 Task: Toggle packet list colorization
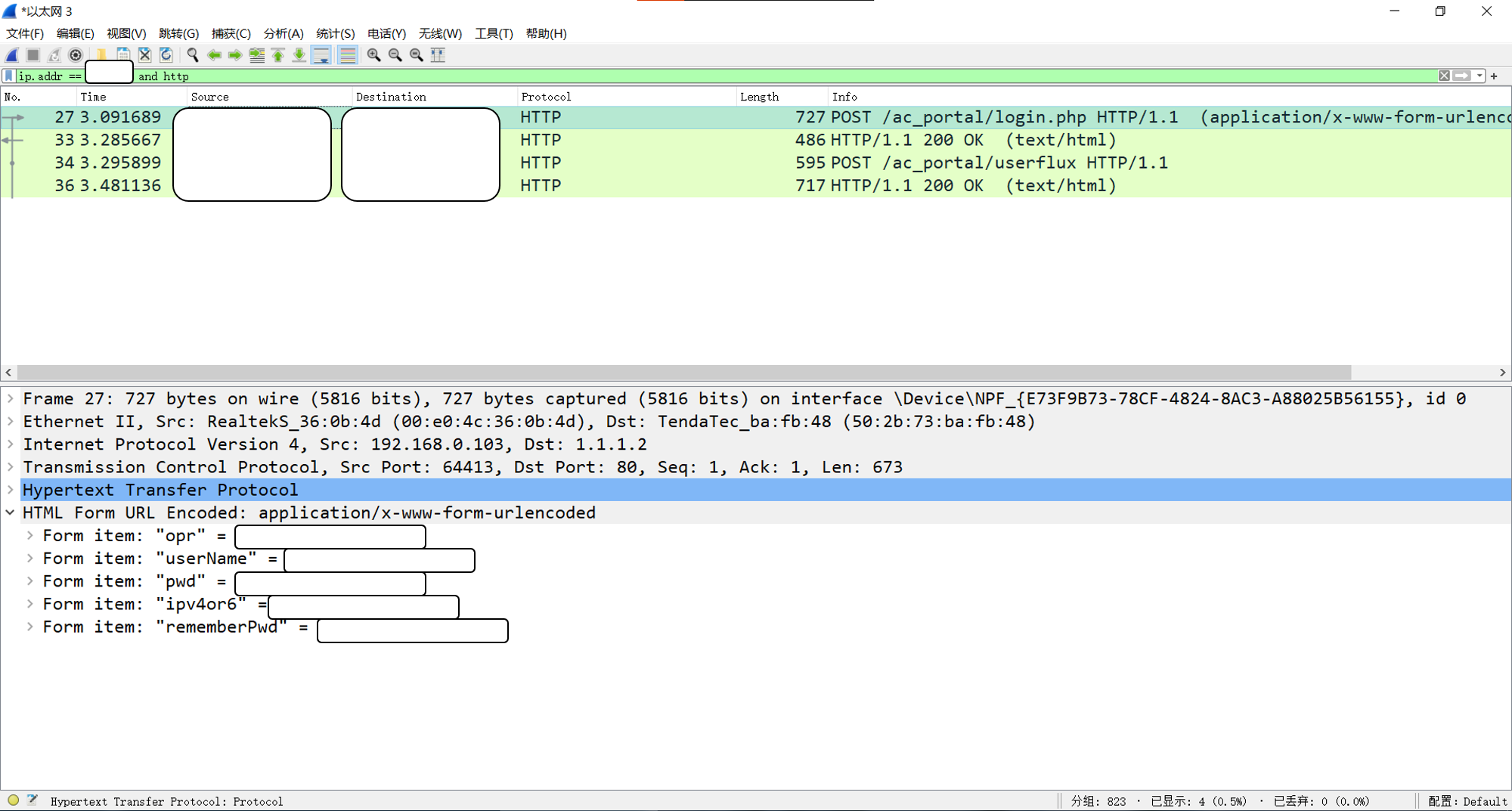pos(347,55)
